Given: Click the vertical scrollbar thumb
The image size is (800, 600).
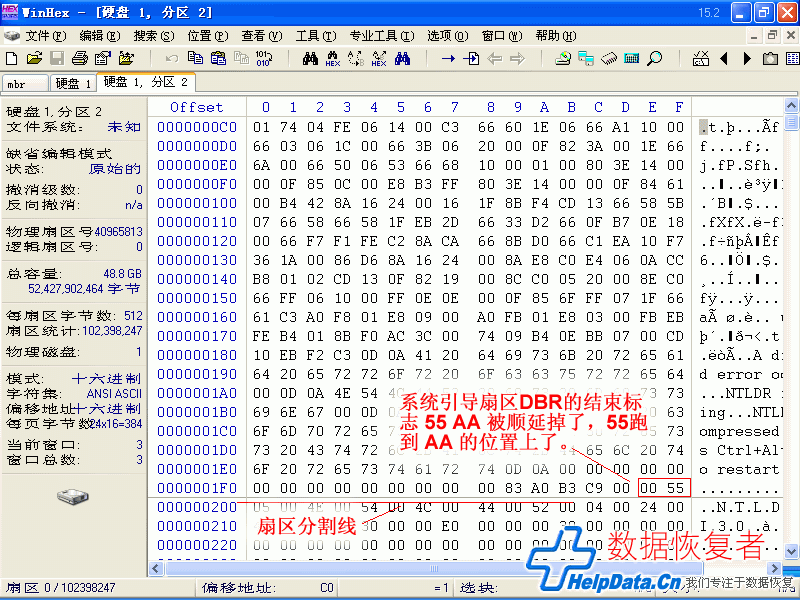Looking at the screenshot, I should point(791,122).
